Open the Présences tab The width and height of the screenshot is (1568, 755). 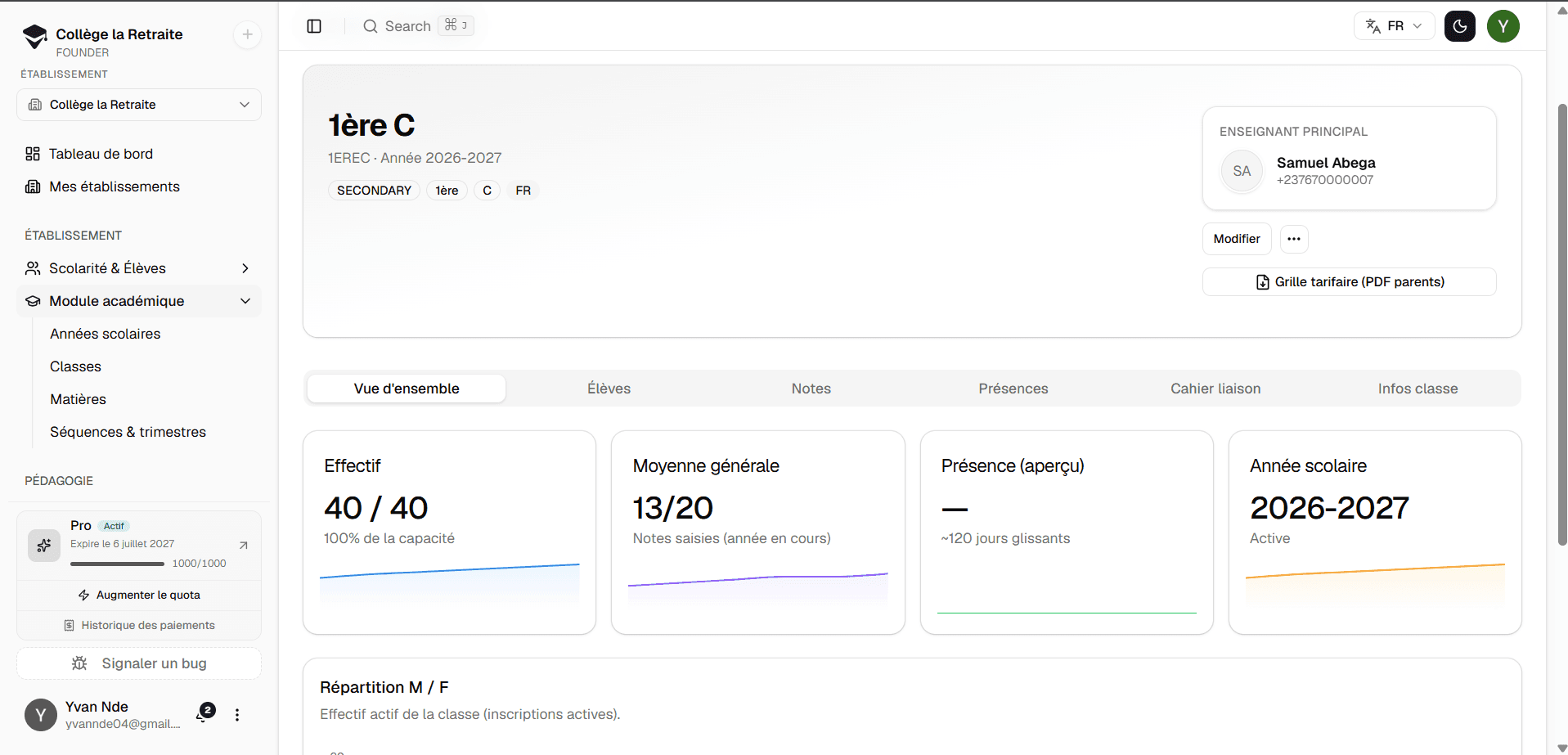[x=1013, y=389]
